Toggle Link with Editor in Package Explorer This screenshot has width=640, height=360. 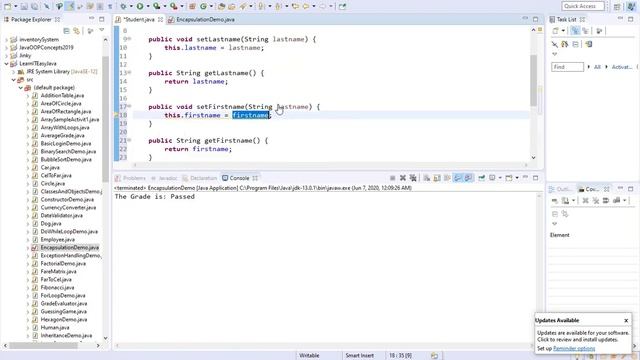76,31
